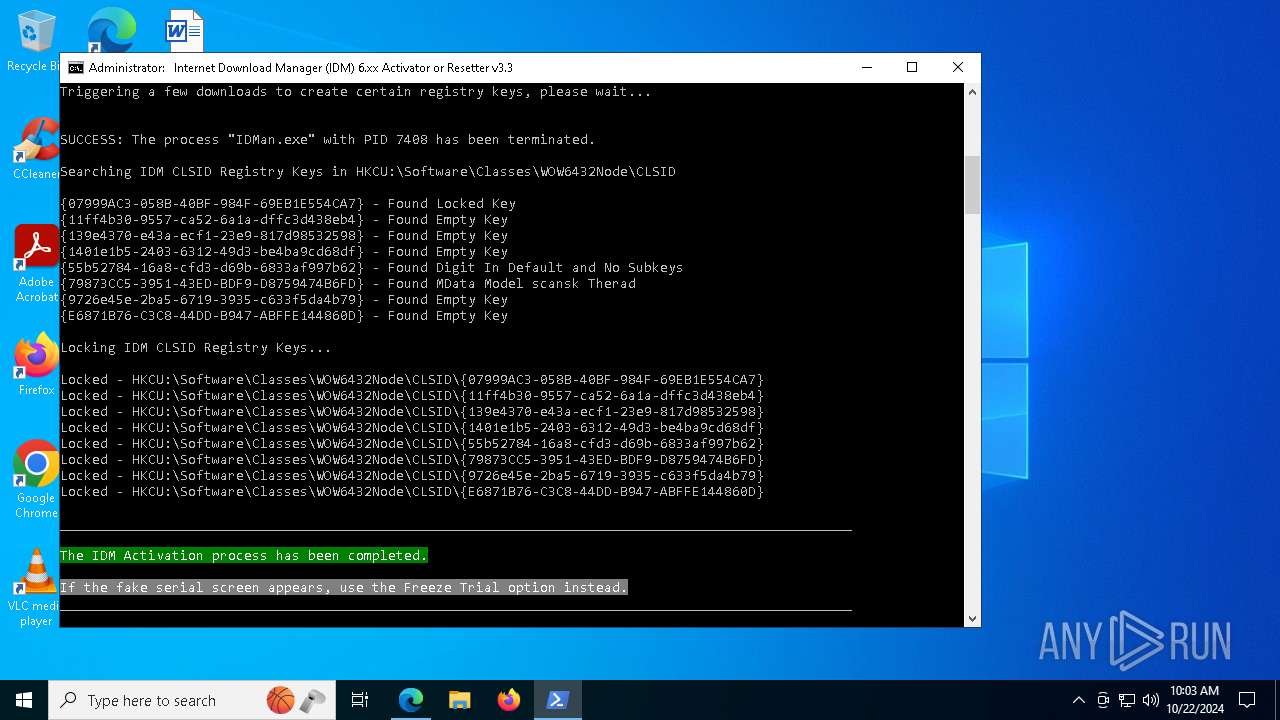This screenshot has height=720, width=1280.
Task: Click the Locked line ending in ABFFE144860D}
Action: pos(412,492)
